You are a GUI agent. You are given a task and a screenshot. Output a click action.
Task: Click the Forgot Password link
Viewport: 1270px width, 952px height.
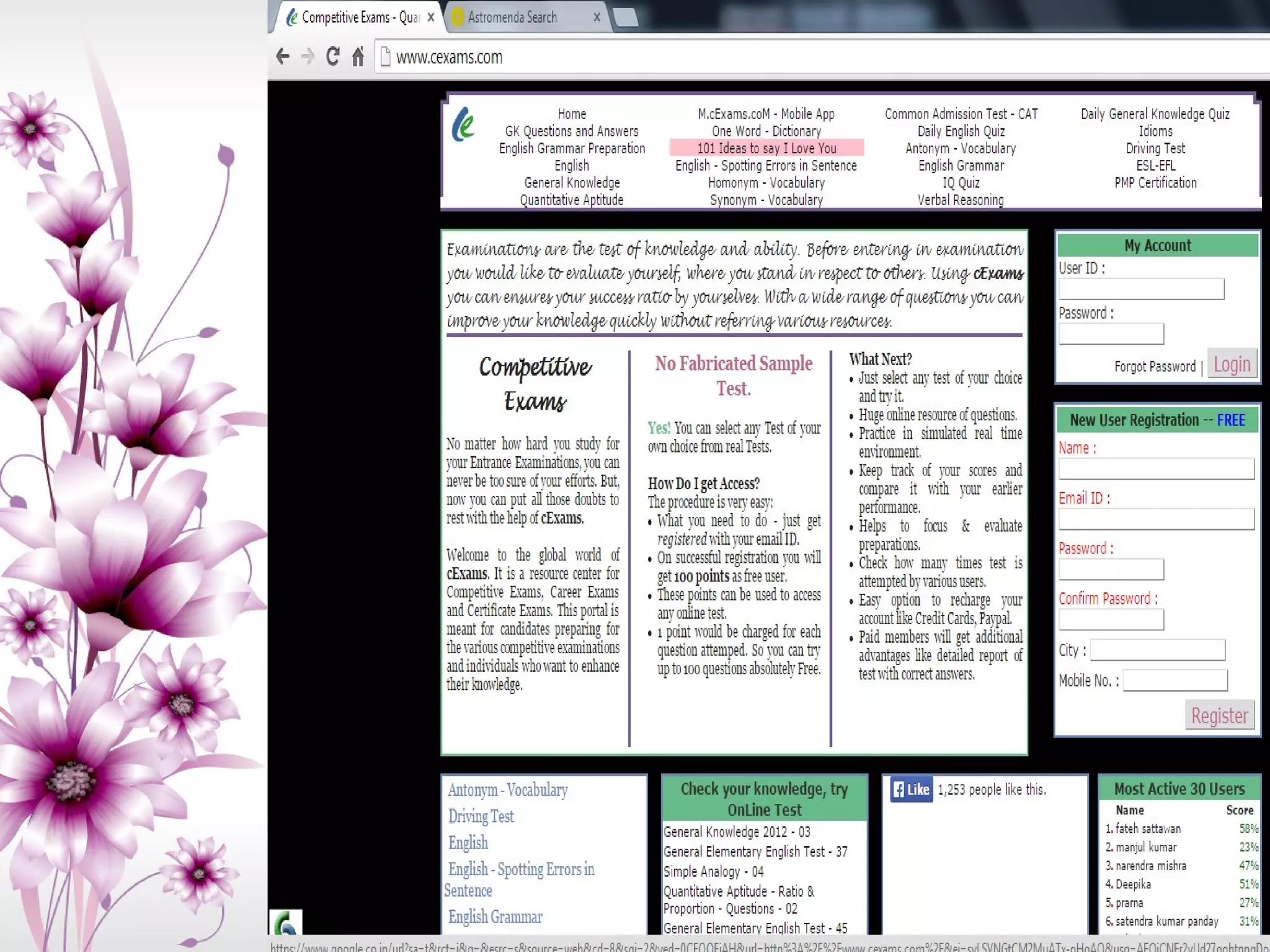tap(1155, 366)
